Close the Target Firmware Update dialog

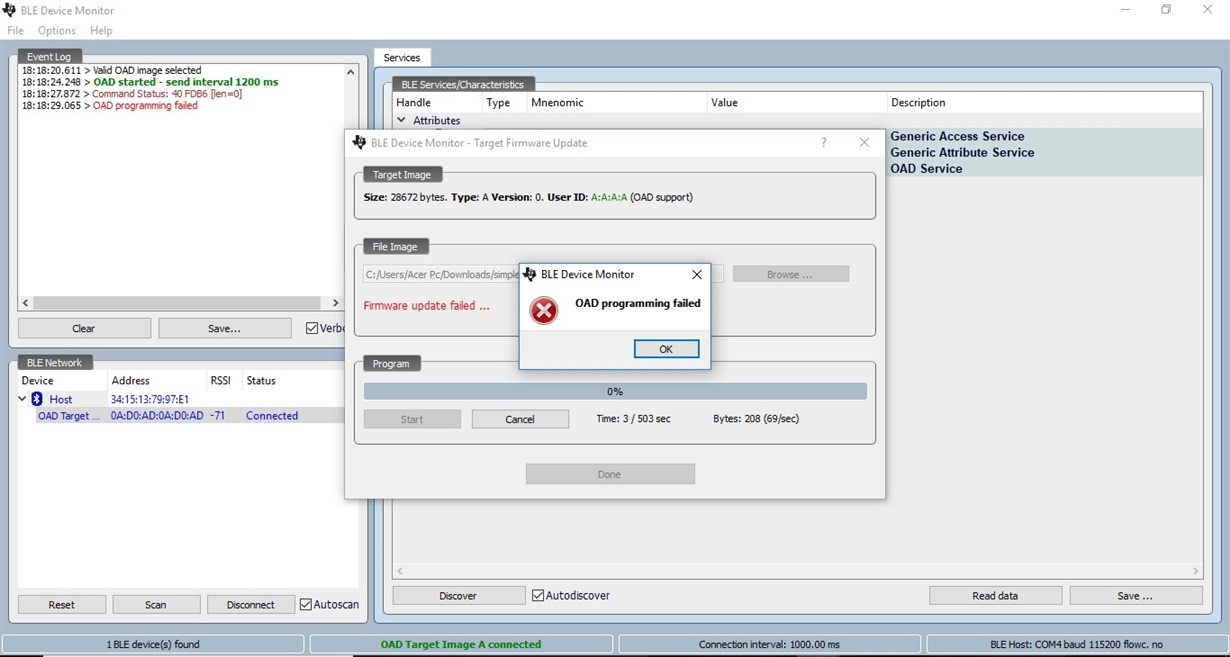pyautogui.click(x=865, y=143)
